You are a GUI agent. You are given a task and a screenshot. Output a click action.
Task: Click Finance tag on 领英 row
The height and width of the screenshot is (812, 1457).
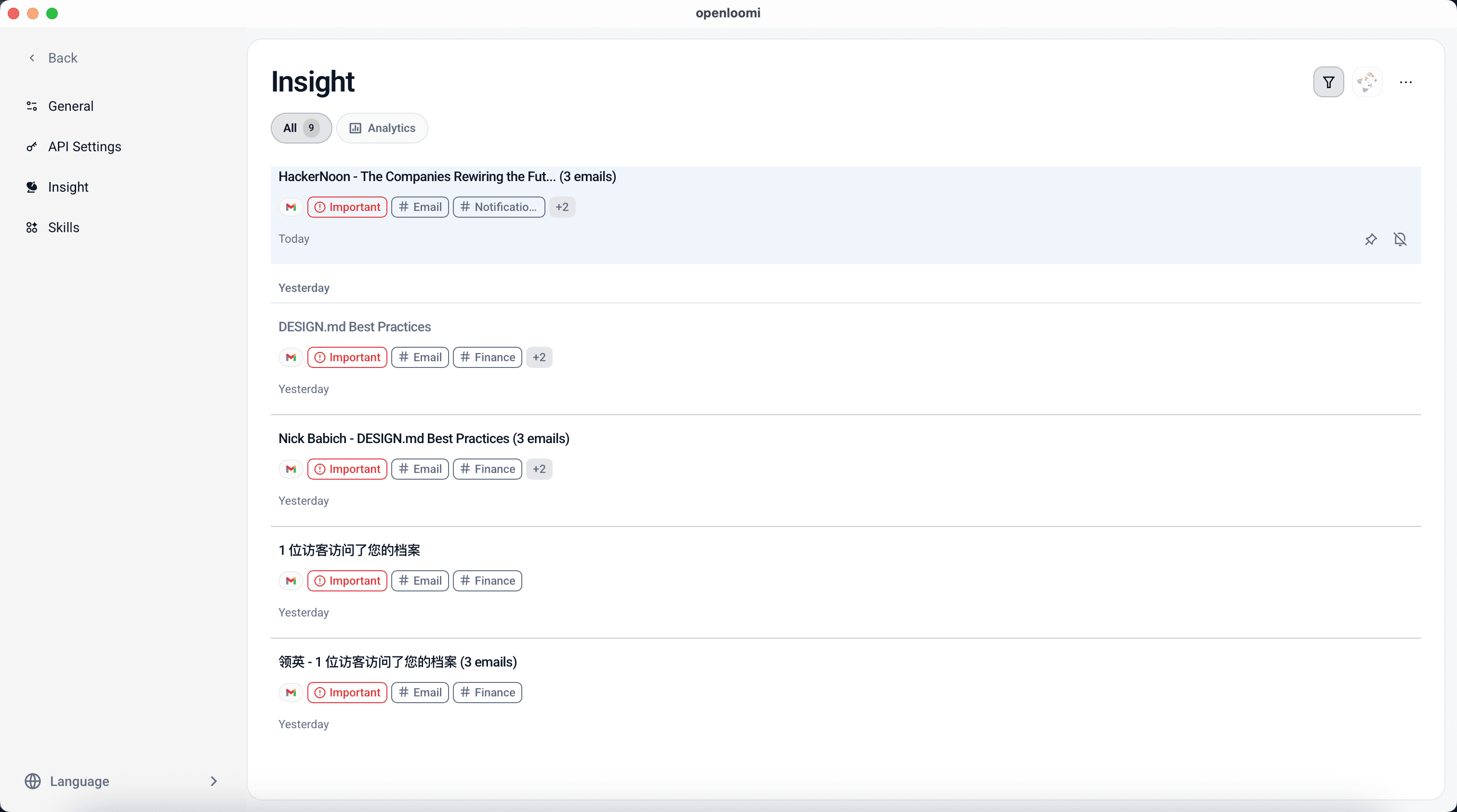click(x=488, y=692)
